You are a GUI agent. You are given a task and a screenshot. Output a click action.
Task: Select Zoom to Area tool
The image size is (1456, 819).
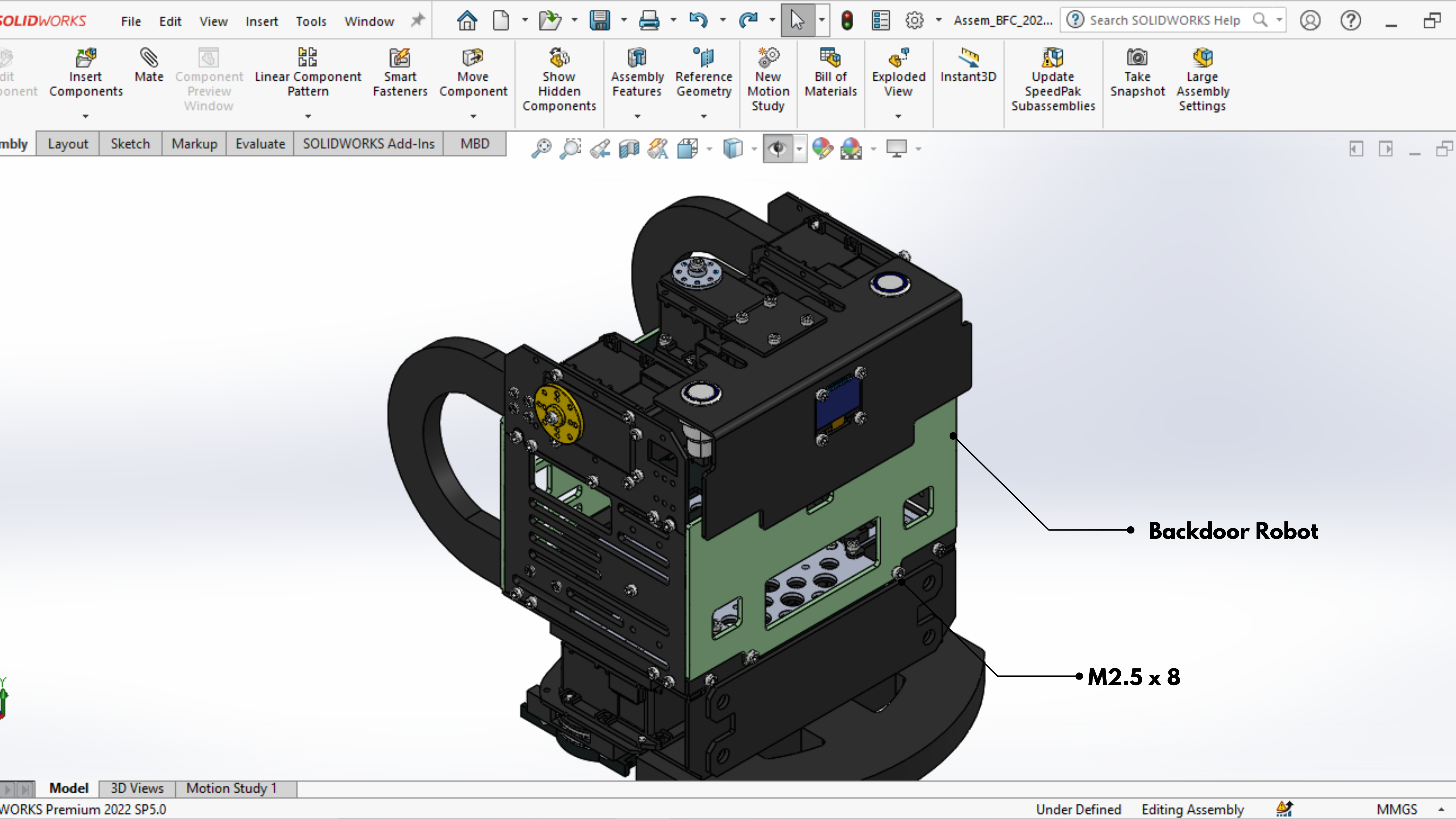point(570,149)
